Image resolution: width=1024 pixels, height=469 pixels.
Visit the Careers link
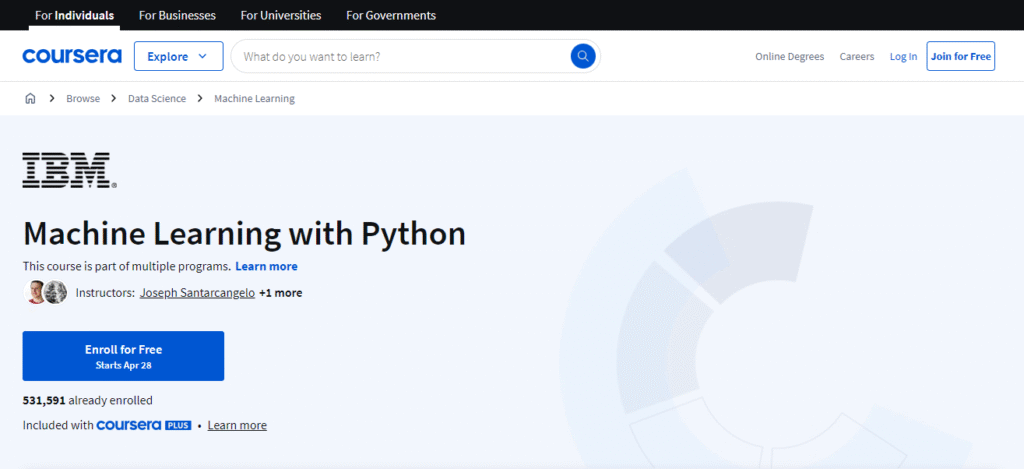(857, 57)
